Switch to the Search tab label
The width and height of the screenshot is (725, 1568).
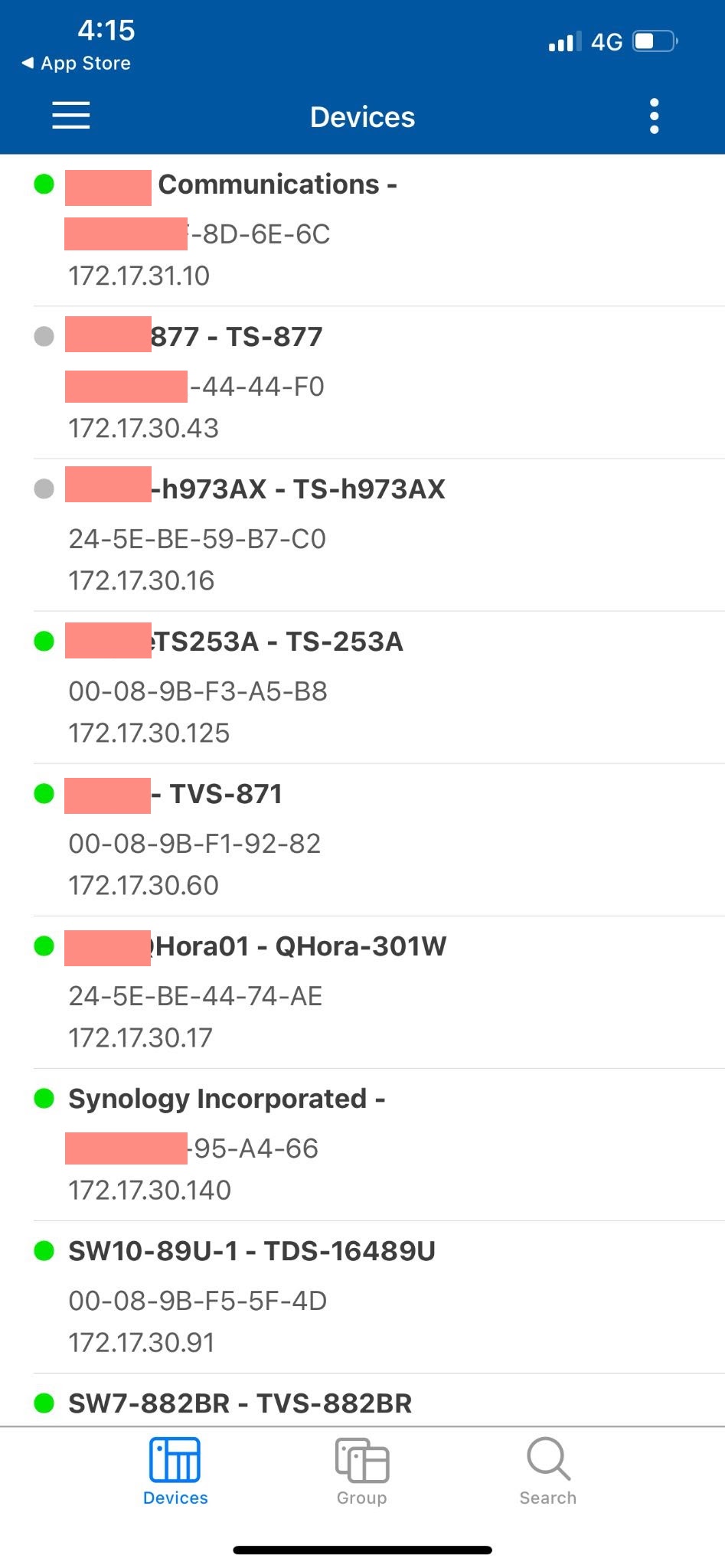(x=548, y=1498)
